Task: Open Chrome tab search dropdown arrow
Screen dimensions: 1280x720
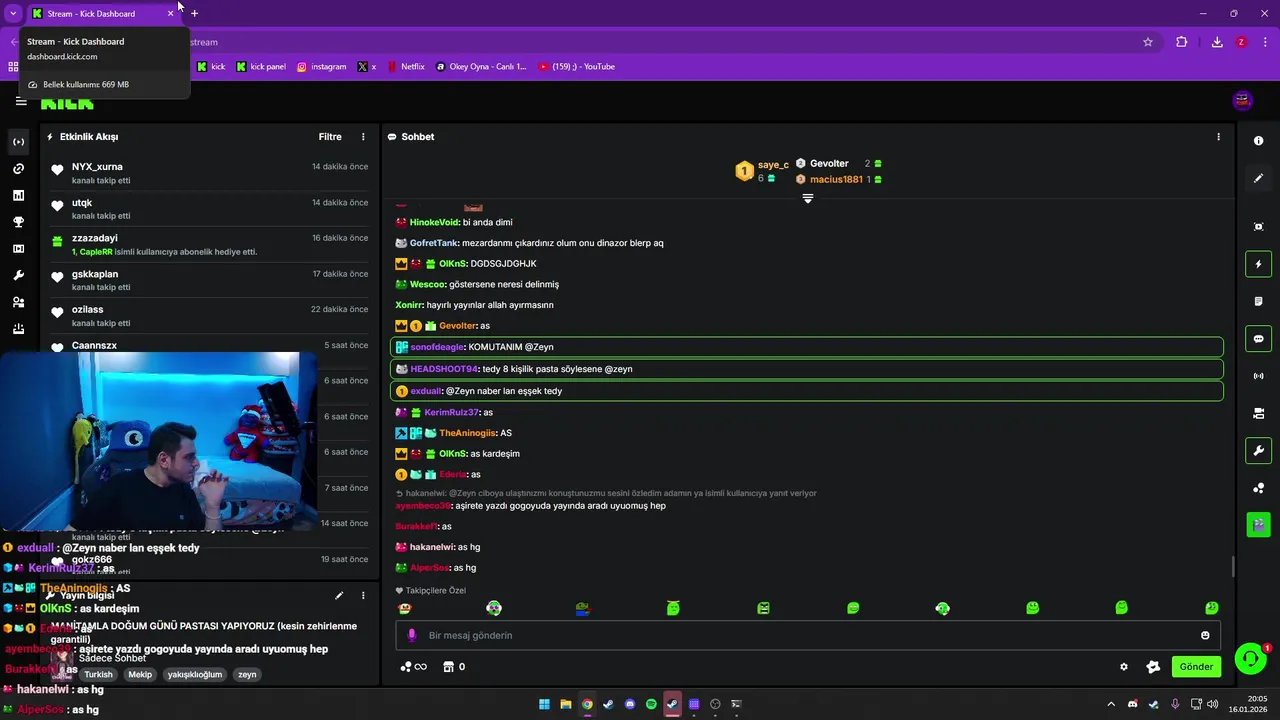Action: click(x=13, y=13)
